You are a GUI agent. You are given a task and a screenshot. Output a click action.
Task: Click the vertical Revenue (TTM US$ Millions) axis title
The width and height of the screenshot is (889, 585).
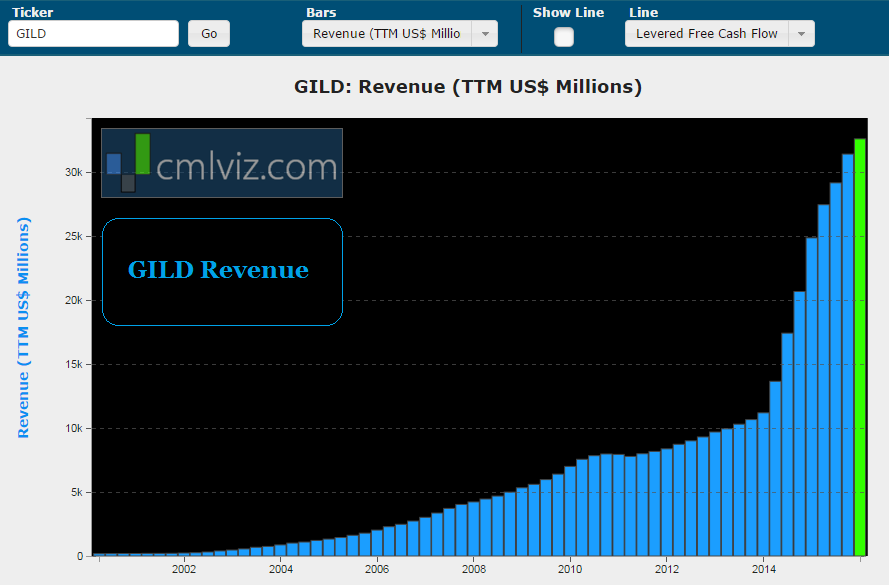[x=23, y=328]
